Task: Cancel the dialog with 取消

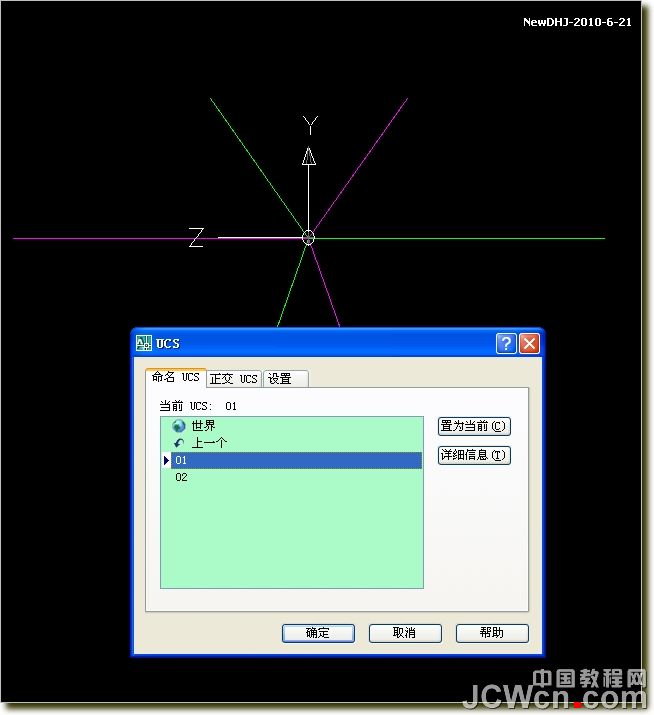Action: click(x=405, y=633)
